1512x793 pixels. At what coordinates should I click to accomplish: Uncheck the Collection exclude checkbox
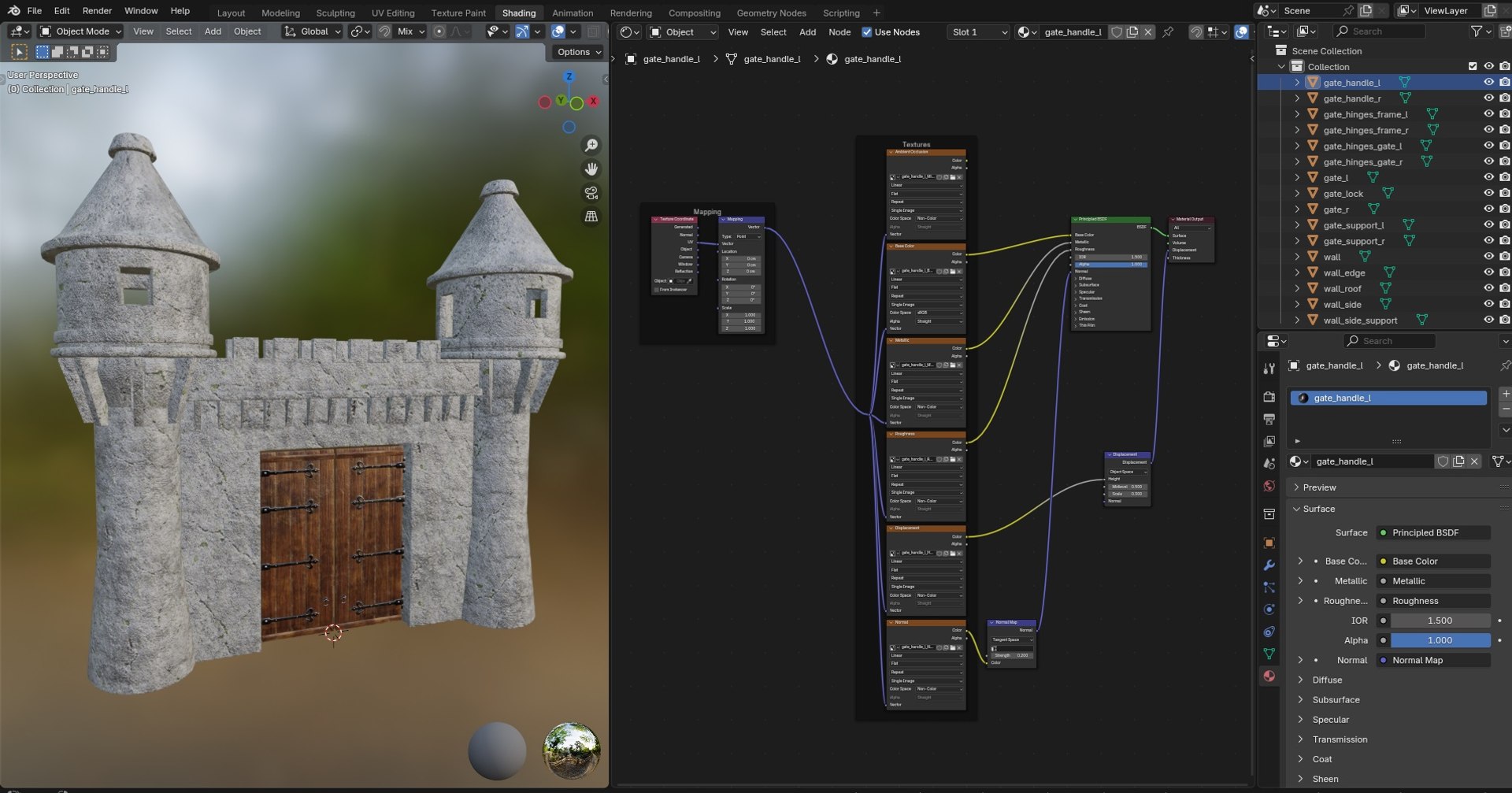1473,67
